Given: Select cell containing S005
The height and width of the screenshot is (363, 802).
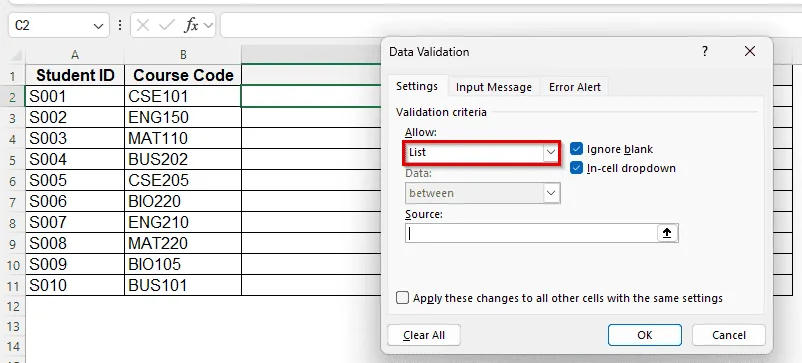Looking at the screenshot, I should pyautogui.click(x=75, y=180).
